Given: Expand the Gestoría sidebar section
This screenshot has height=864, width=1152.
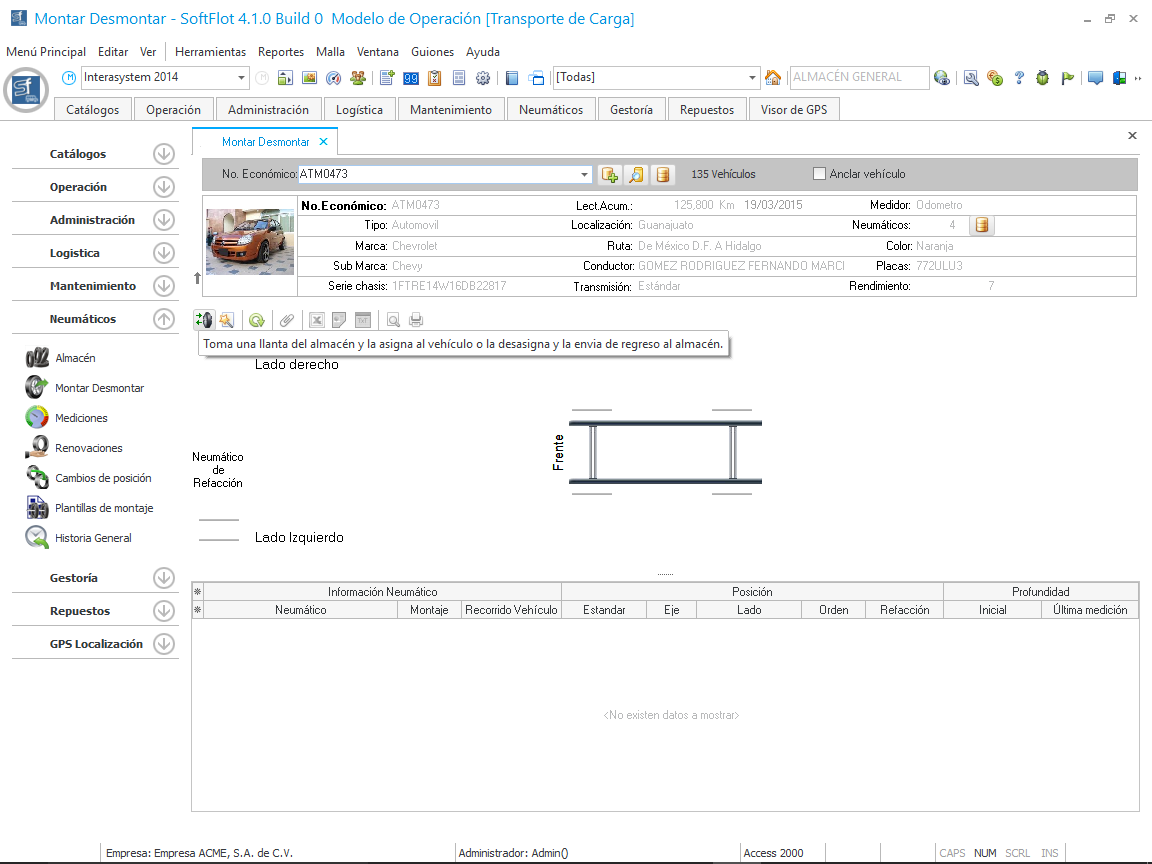Looking at the screenshot, I should (164, 578).
